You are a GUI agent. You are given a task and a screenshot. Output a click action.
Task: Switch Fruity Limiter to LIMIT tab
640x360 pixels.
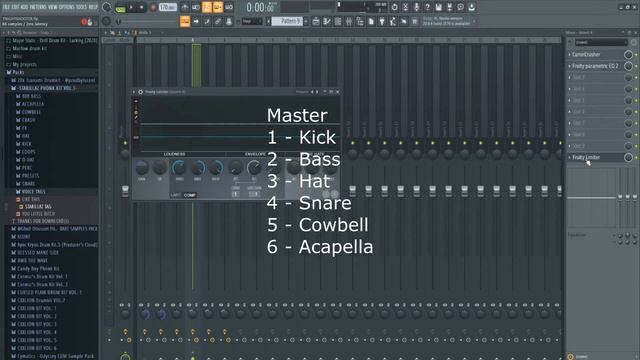tap(176, 195)
